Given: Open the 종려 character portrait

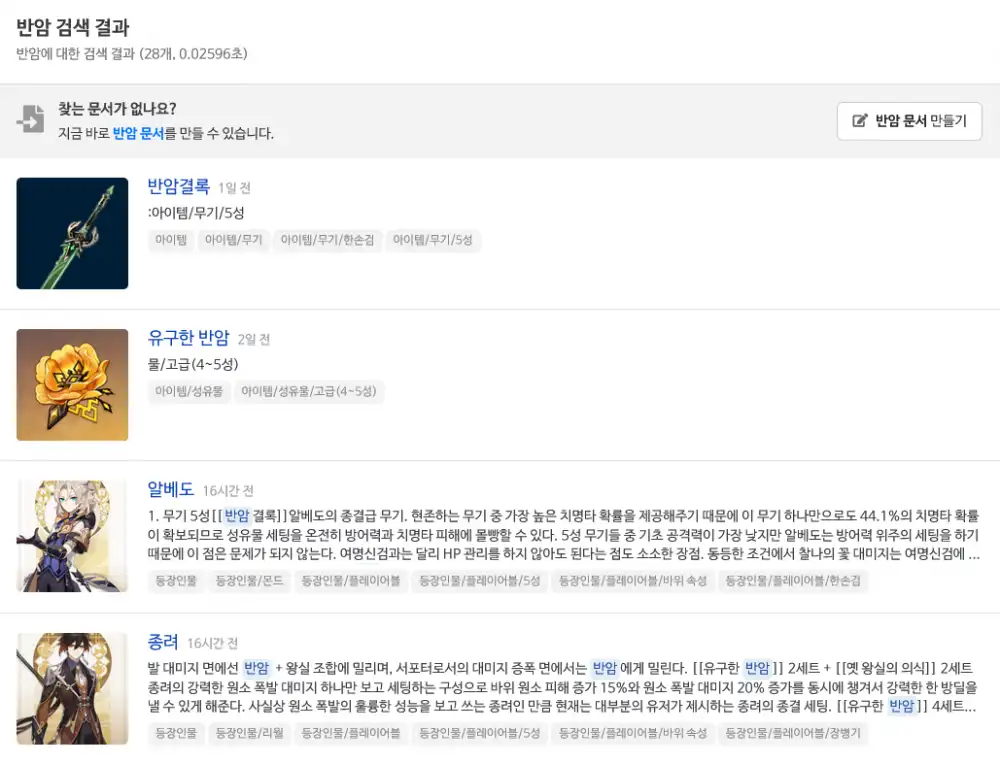Looking at the screenshot, I should pos(72,688).
